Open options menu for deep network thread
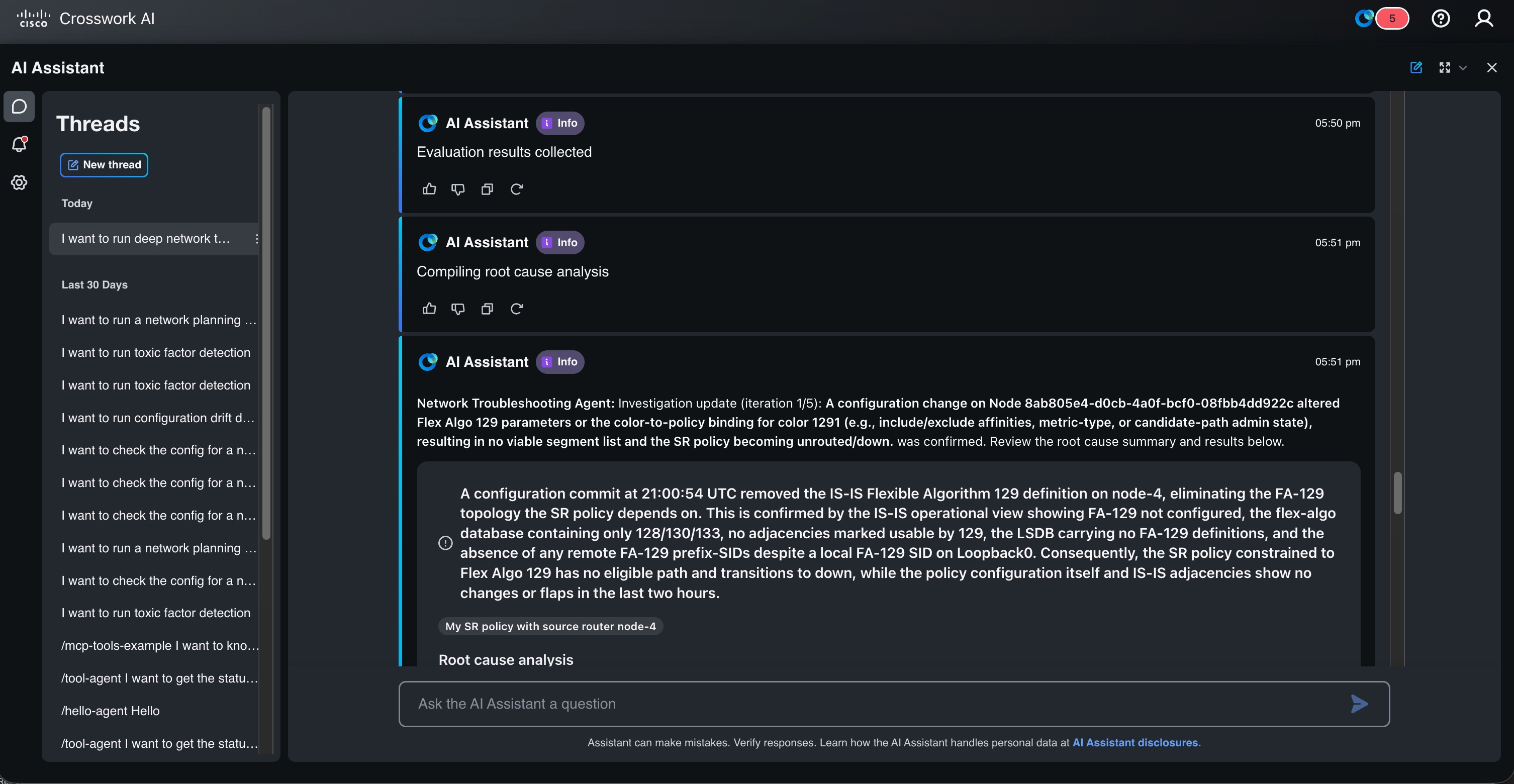 256,239
